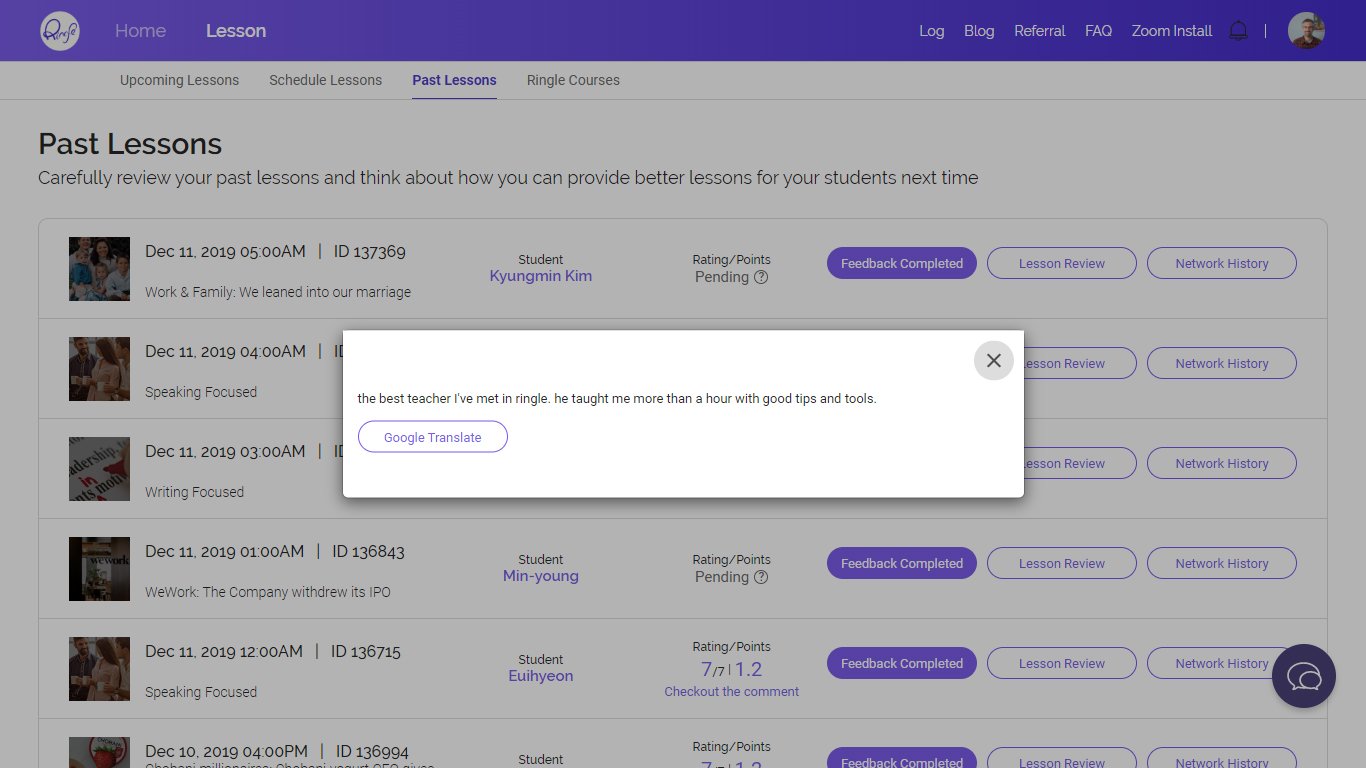1366x768 pixels.
Task: Click the 12:00AM Speaking Focused lesson thumbnail
Action: click(x=99, y=669)
